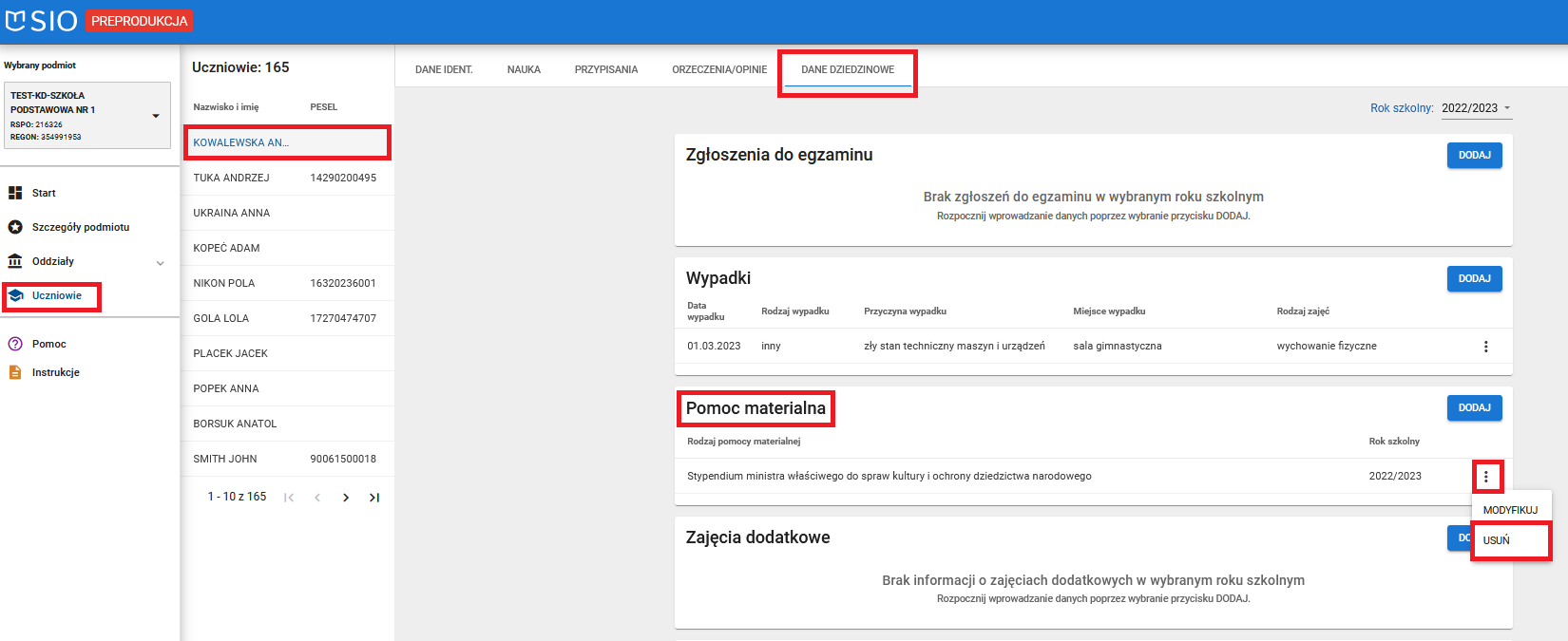The width and height of the screenshot is (1568, 641).
Task: Open three-dot menu for Wypadki row
Action: point(1486,347)
